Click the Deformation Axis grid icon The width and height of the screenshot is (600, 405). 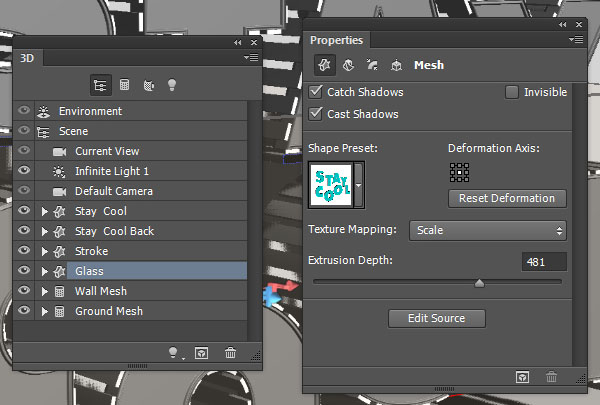(x=459, y=172)
